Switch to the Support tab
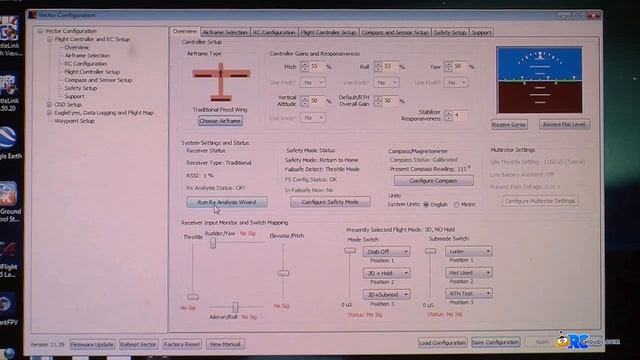 coord(481,32)
